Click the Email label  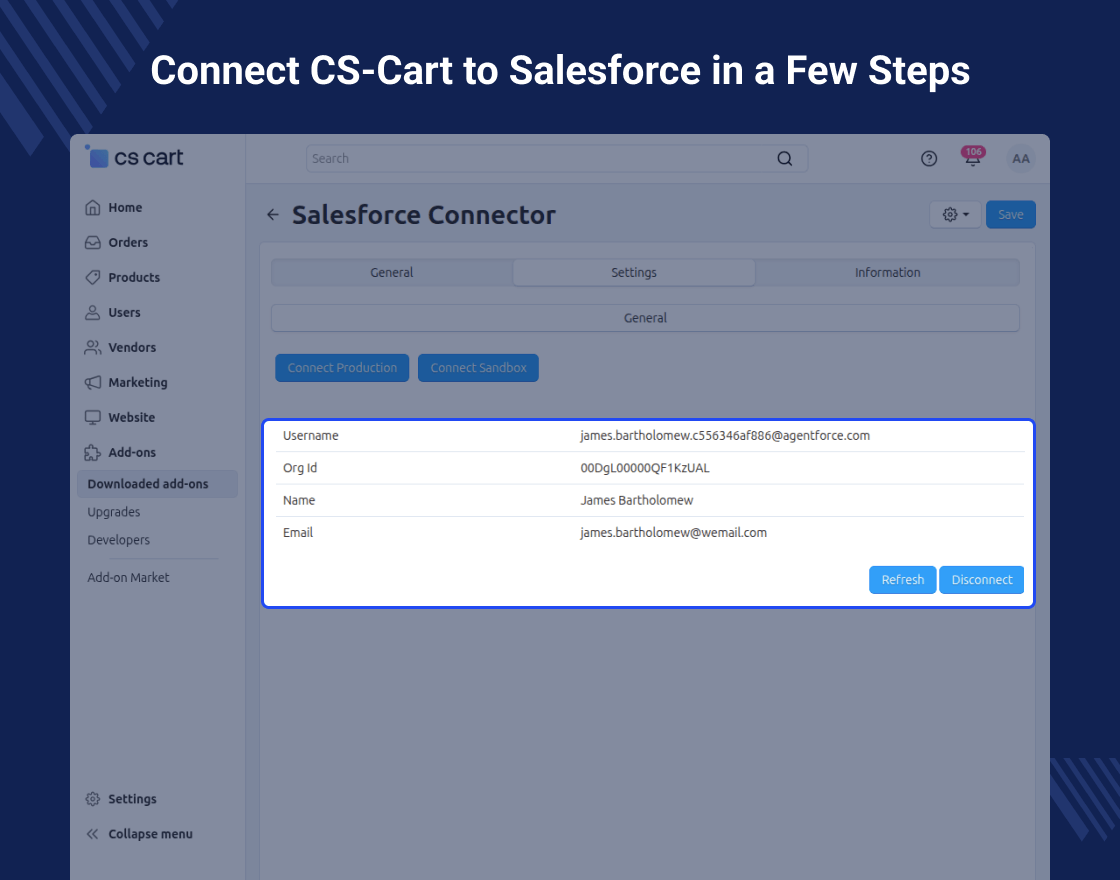[298, 533]
